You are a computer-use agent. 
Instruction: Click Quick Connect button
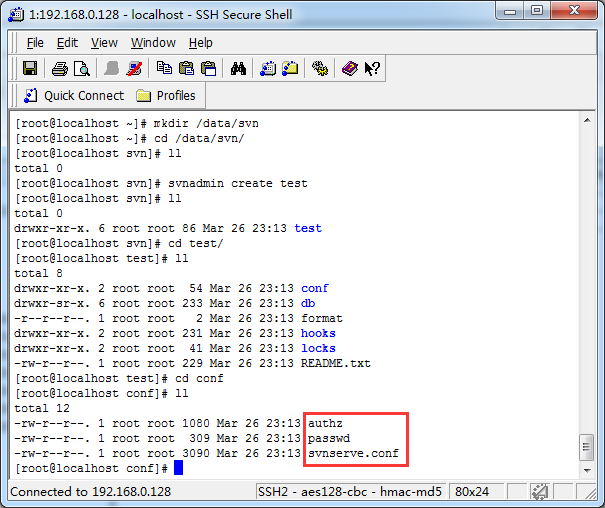[74, 96]
